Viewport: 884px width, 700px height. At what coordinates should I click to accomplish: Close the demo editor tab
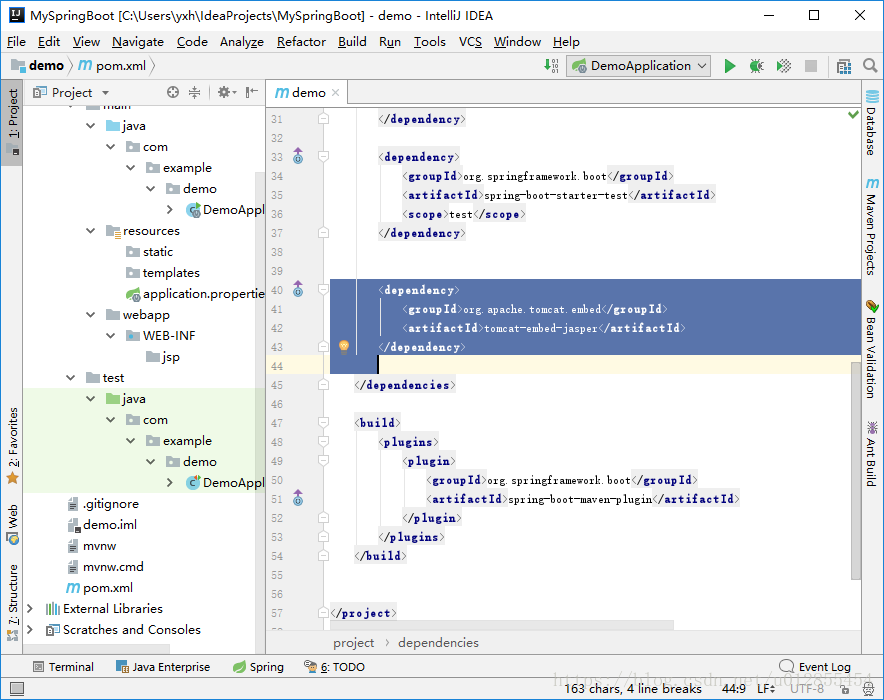[x=335, y=92]
